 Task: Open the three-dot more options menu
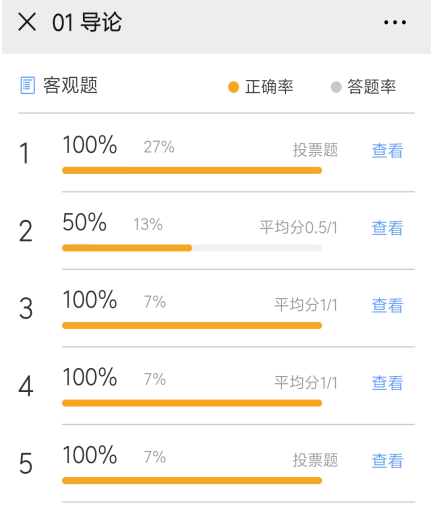click(x=395, y=22)
